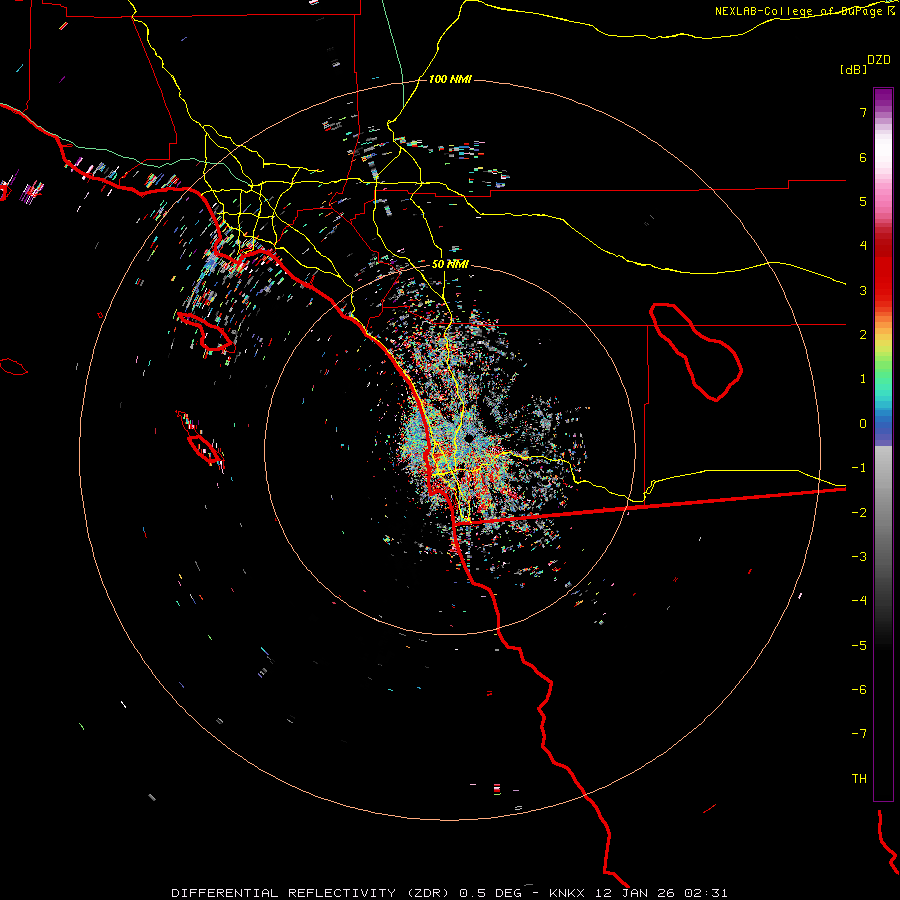This screenshot has height=900, width=900.
Task: Click the 3 value on the color scale
Action: point(863,290)
